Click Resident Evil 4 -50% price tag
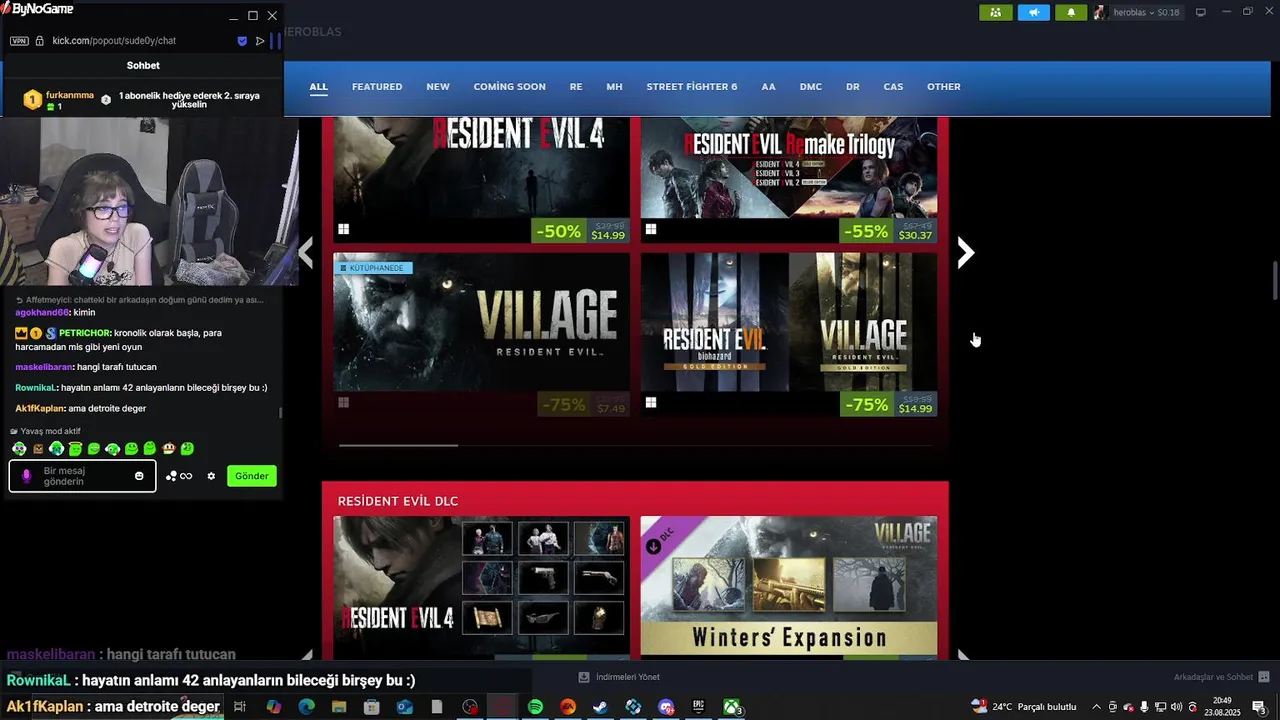Screen dimensions: 1280x720 tap(580, 231)
